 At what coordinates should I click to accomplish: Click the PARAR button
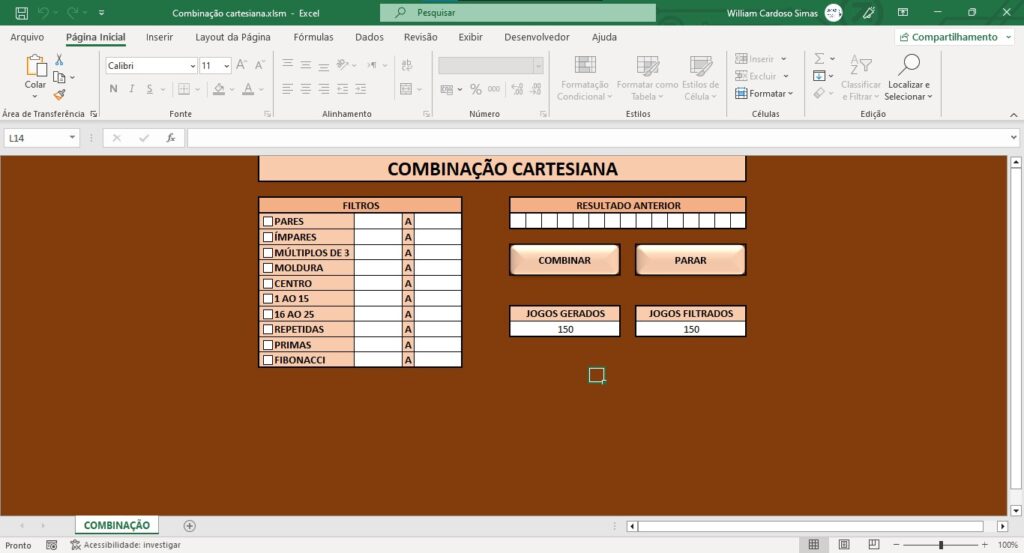point(690,260)
